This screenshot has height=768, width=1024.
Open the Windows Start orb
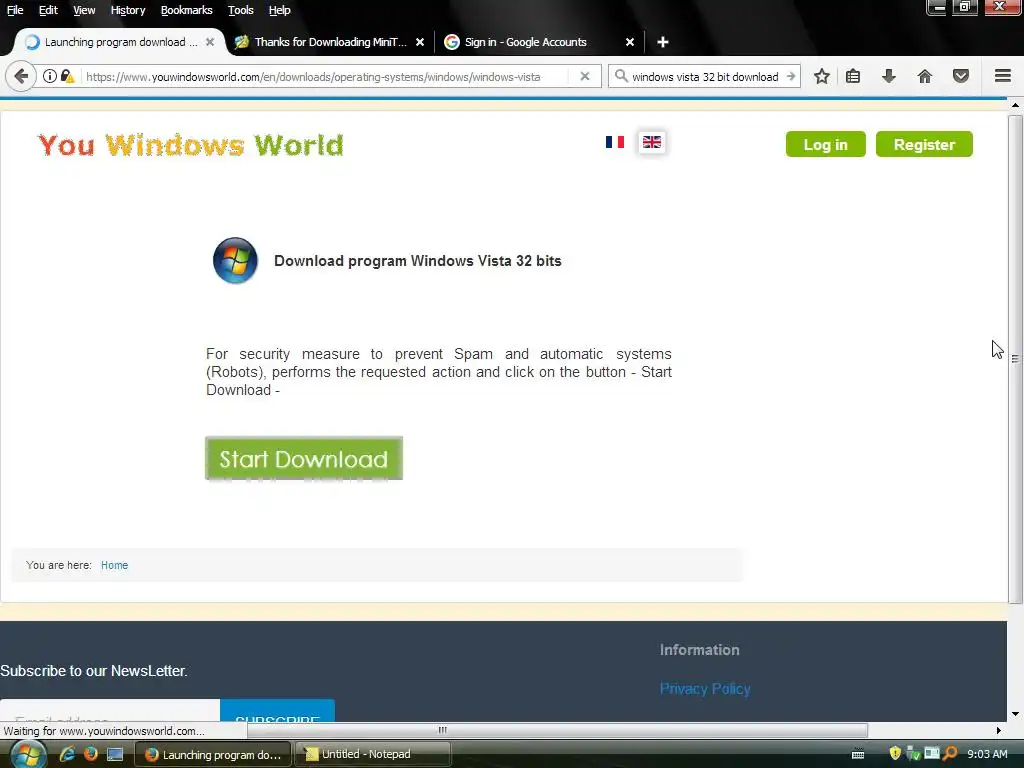tap(27, 754)
